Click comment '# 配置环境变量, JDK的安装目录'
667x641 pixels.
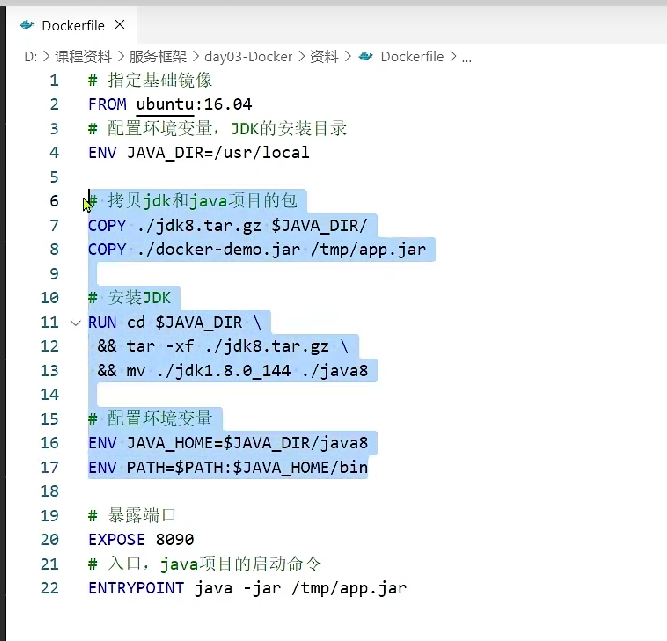coord(217,128)
